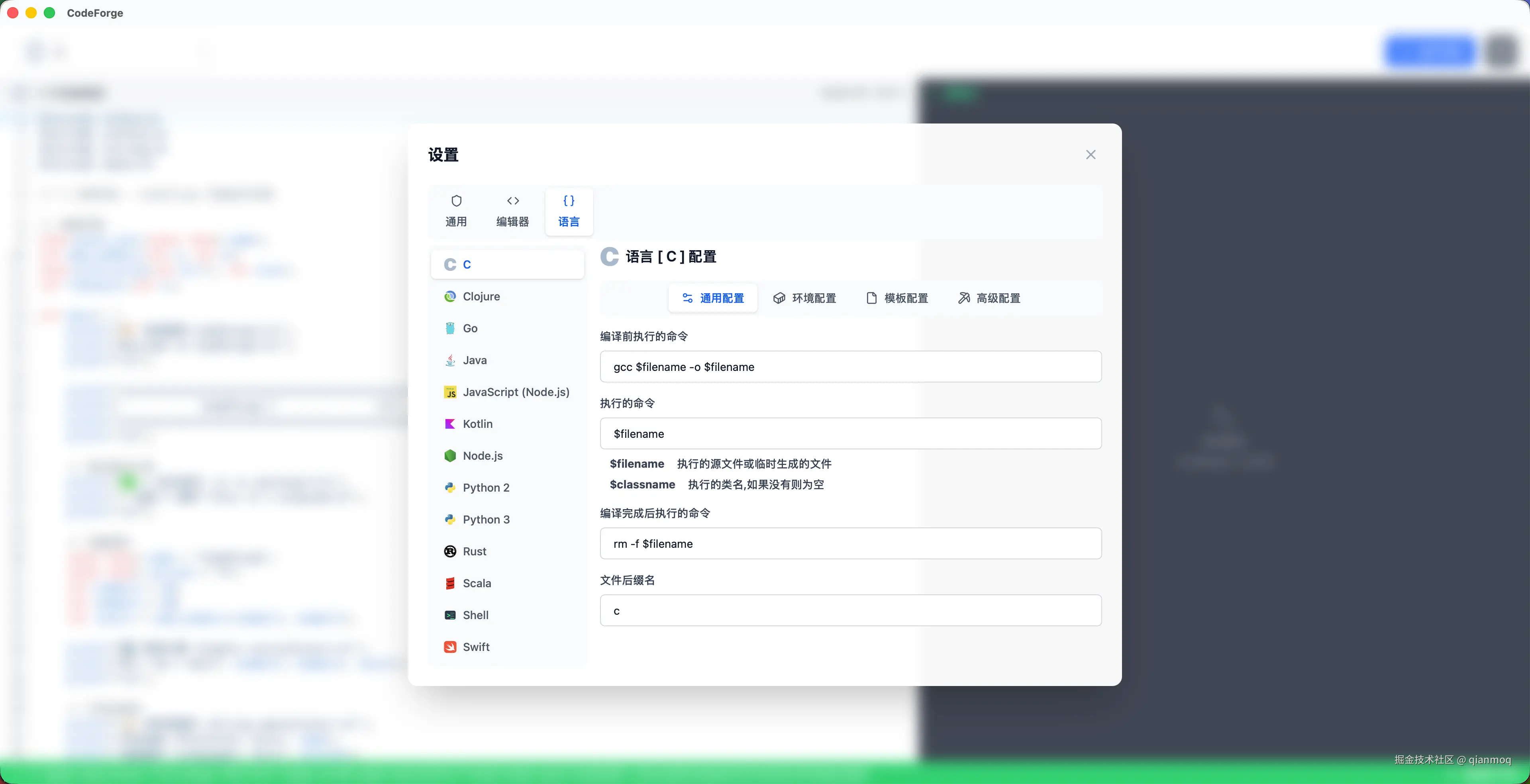Click the Go gopher icon
Viewport: 1530px width, 784px height.
pyautogui.click(x=449, y=328)
